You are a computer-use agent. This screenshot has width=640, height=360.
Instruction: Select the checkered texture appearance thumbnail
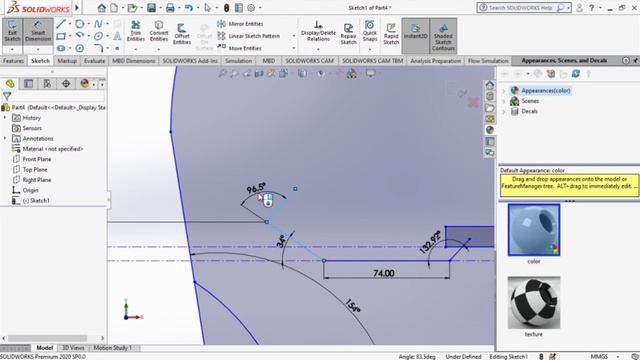[x=534, y=303]
